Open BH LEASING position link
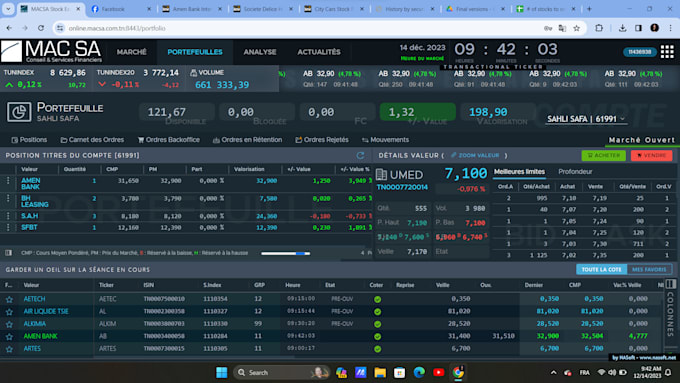Viewport: 680px width, 383px height. click(35, 201)
